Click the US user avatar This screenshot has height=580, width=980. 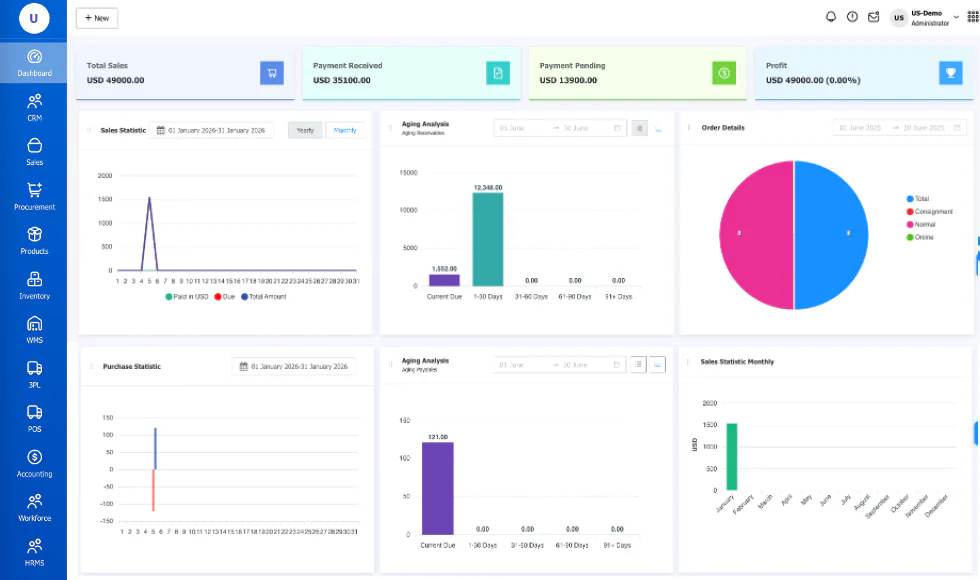899,18
